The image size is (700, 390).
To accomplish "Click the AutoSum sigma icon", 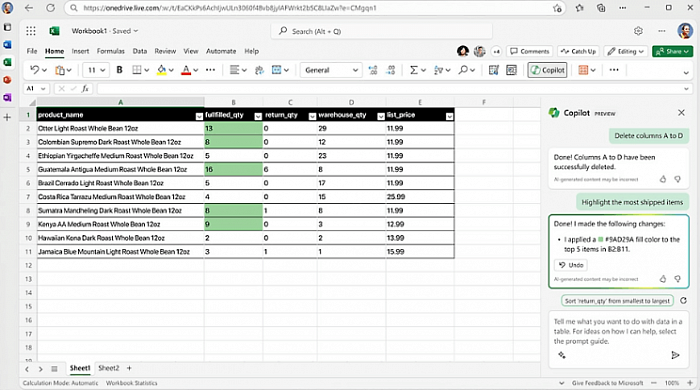I will 414,70.
